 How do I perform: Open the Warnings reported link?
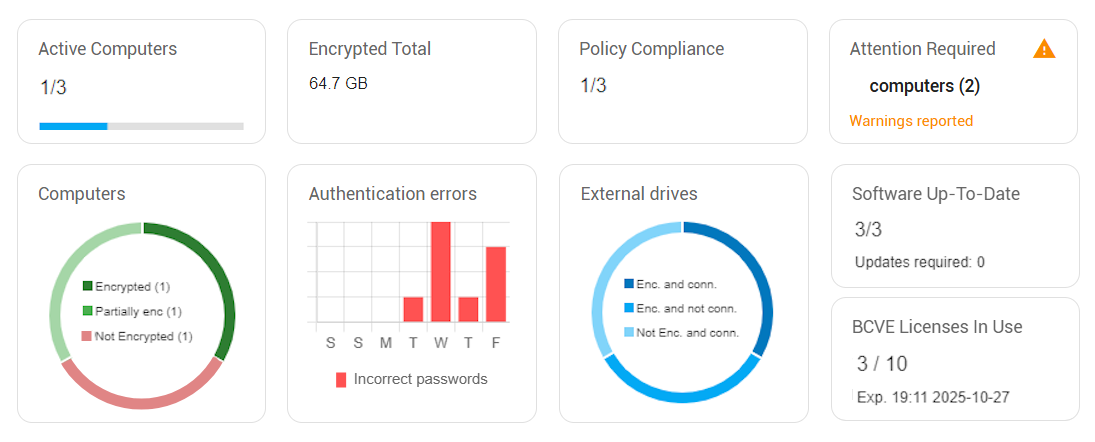911,121
